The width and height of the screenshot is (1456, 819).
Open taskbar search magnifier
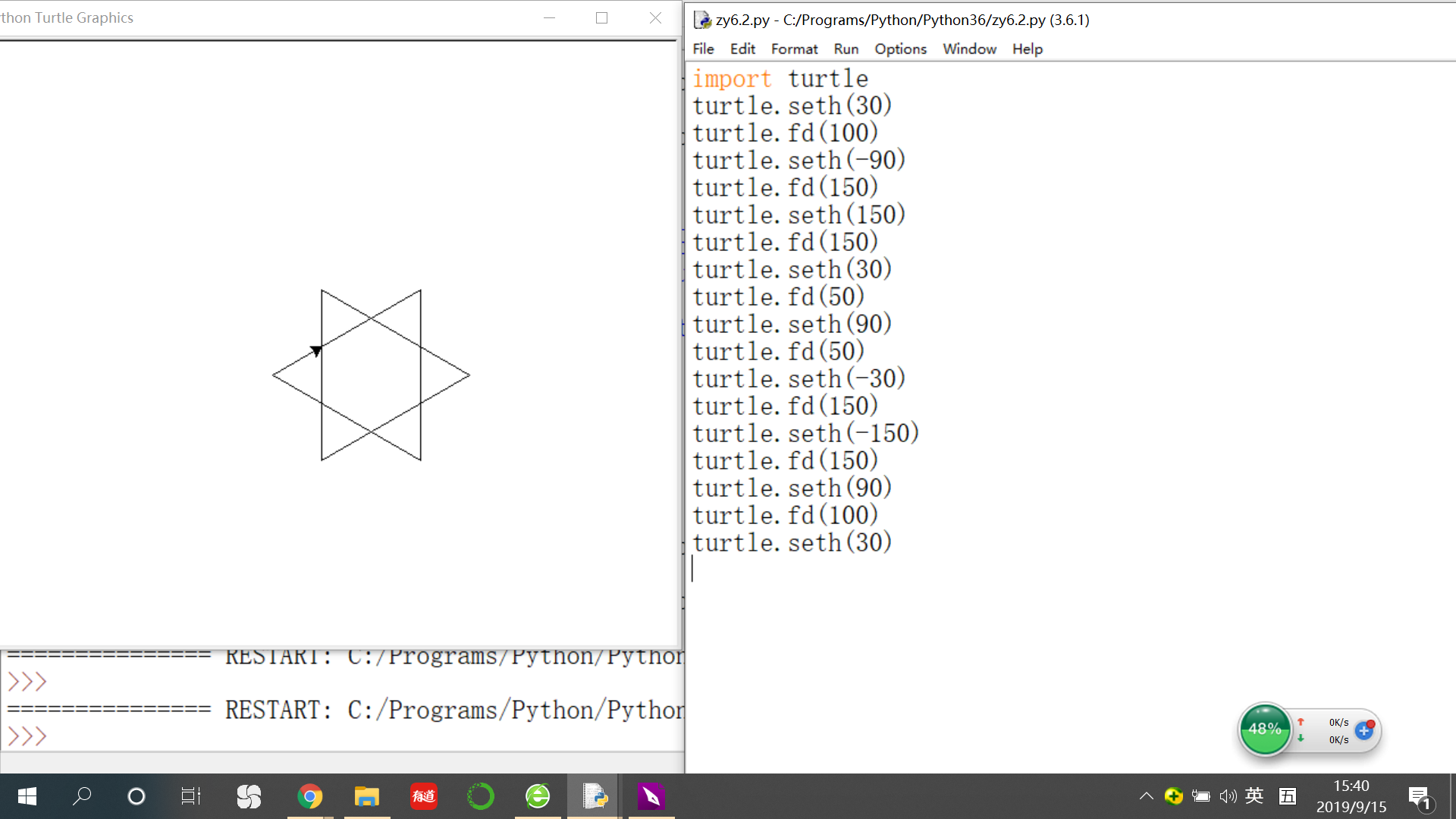click(82, 796)
